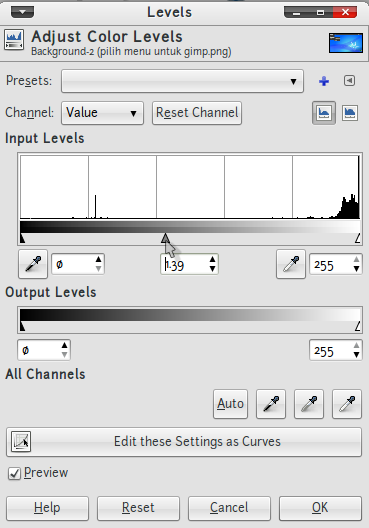Screen dimensions: 369x528
Task: Select All Channels black point eyedropper
Action: tap(271, 404)
